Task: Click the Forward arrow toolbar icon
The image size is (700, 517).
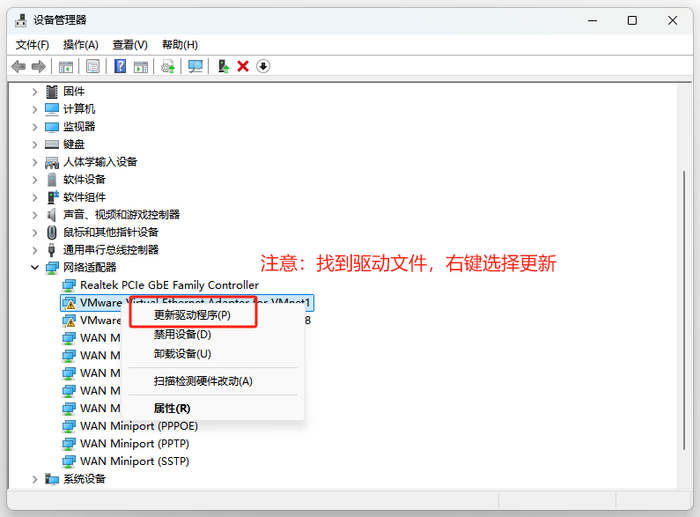Action: tap(39, 67)
